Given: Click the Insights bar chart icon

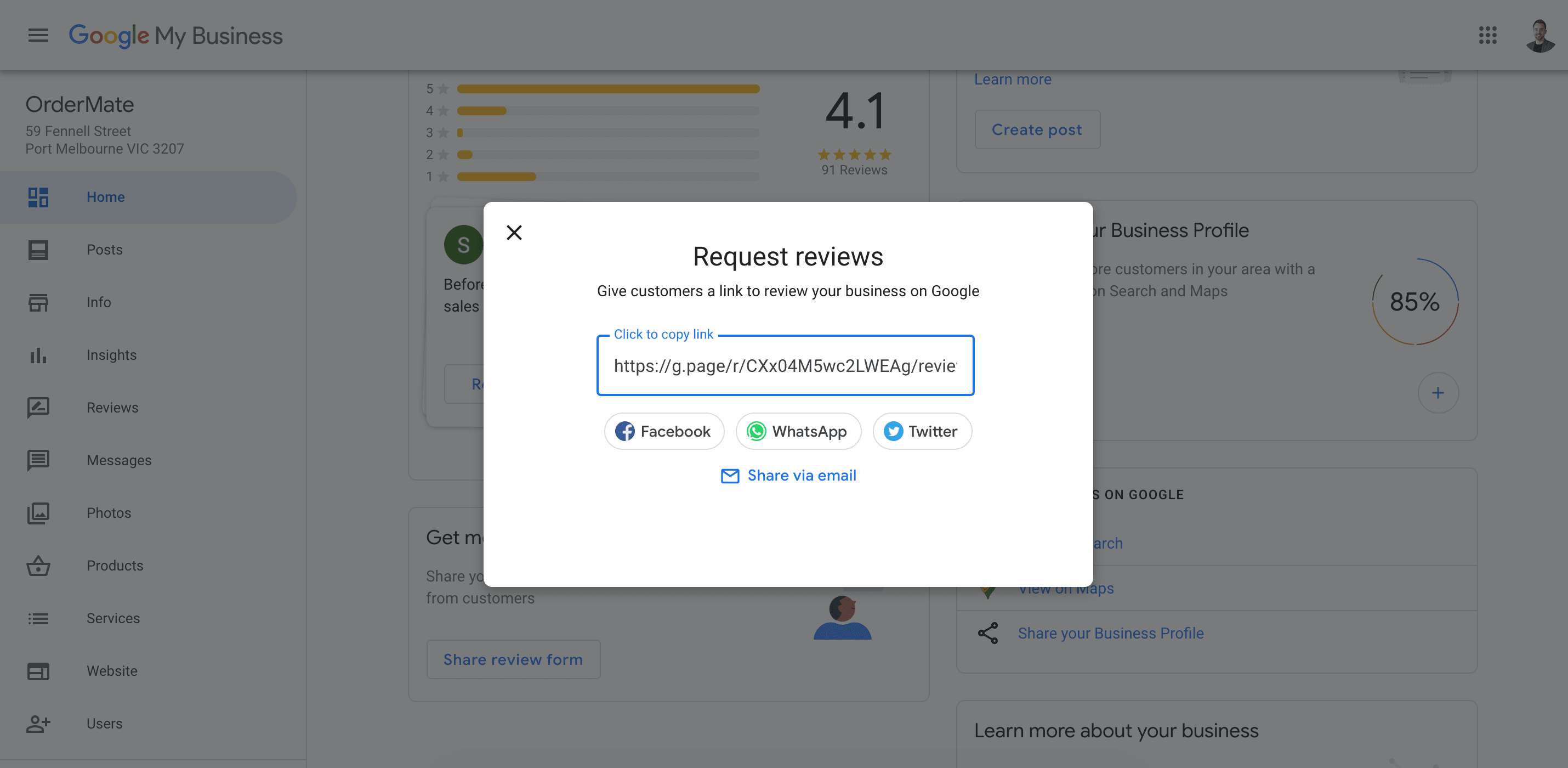Looking at the screenshot, I should coord(38,355).
